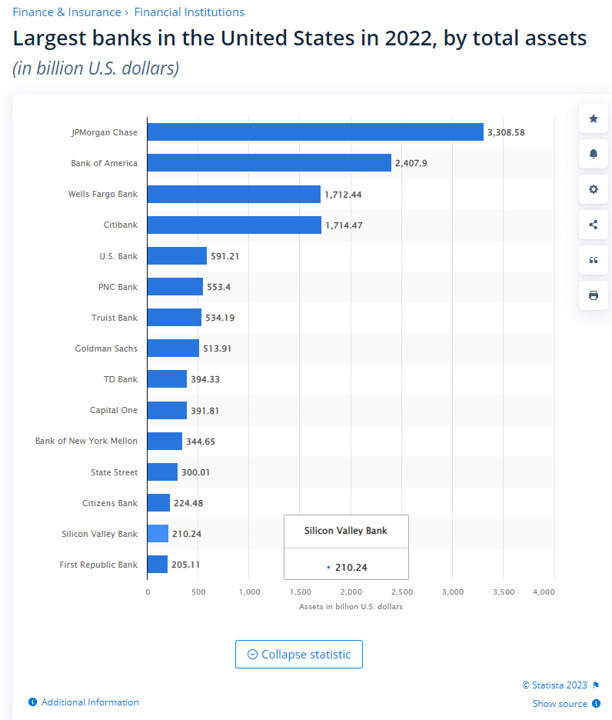Screen dimensions: 612x720
Task: Click the Citizens Bank bar
Action: (x=159, y=503)
